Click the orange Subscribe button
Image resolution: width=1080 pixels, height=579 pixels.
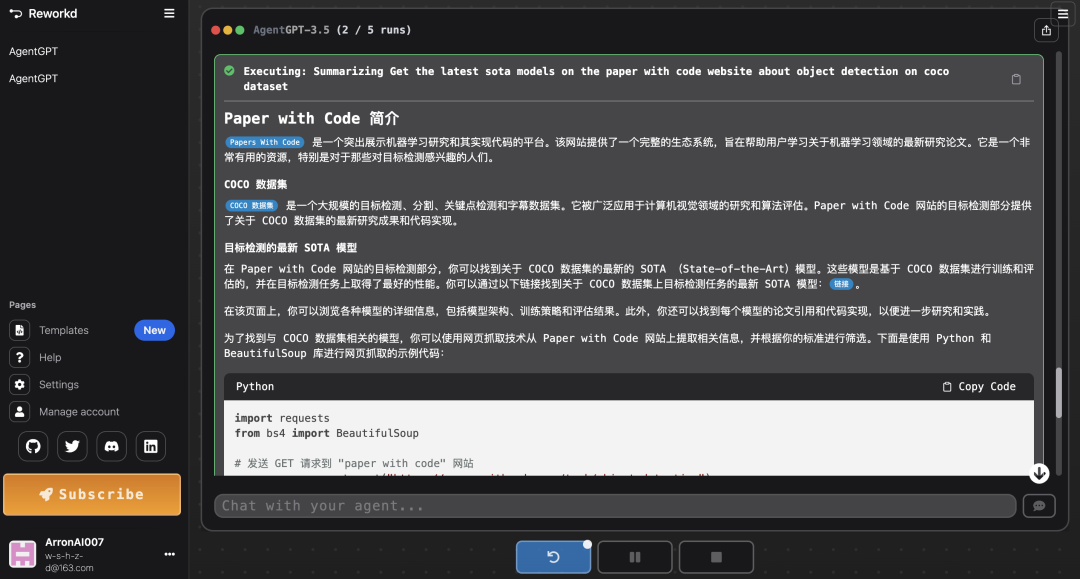pyautogui.click(x=92, y=494)
